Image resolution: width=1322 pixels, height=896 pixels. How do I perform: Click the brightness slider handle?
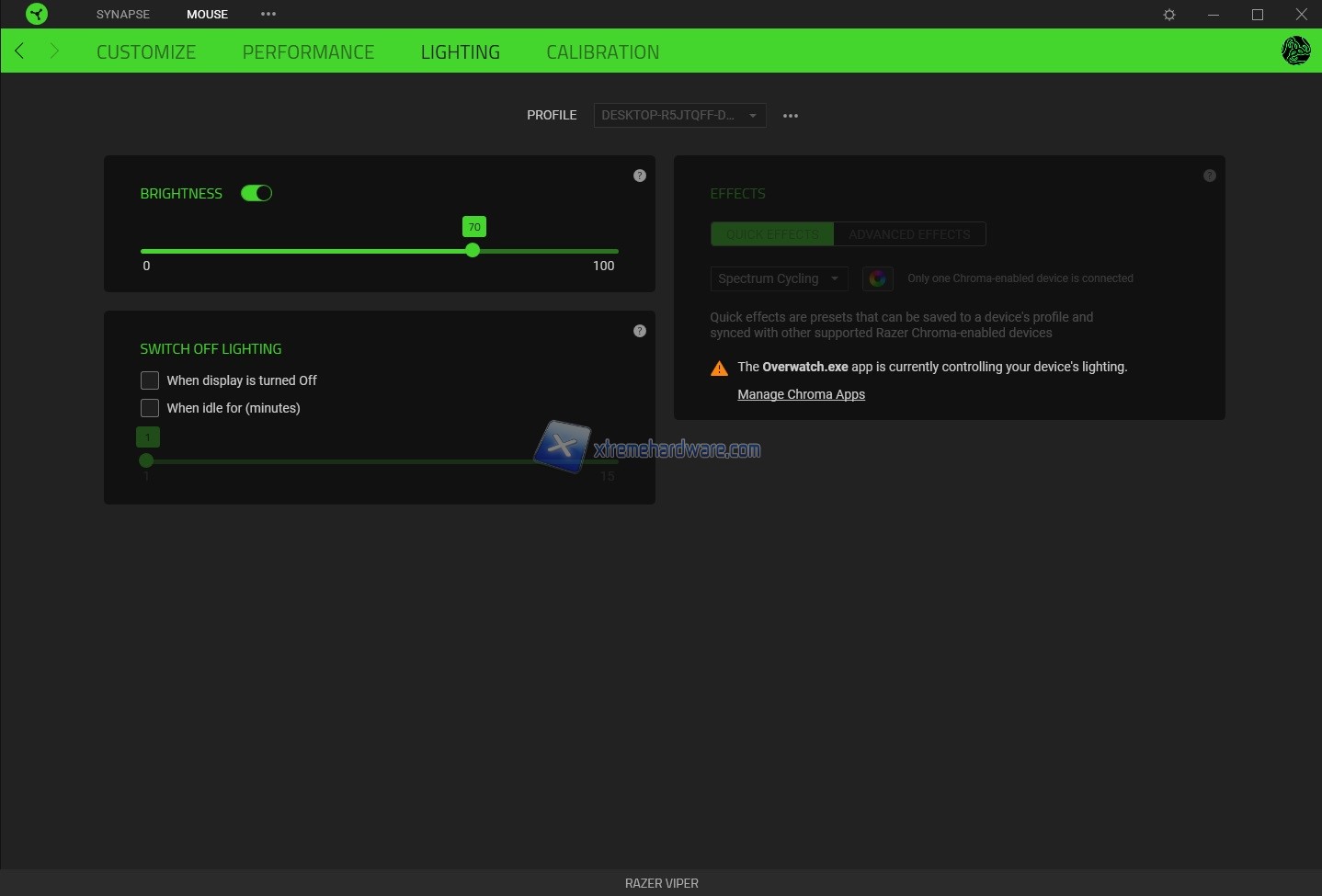[x=473, y=251]
